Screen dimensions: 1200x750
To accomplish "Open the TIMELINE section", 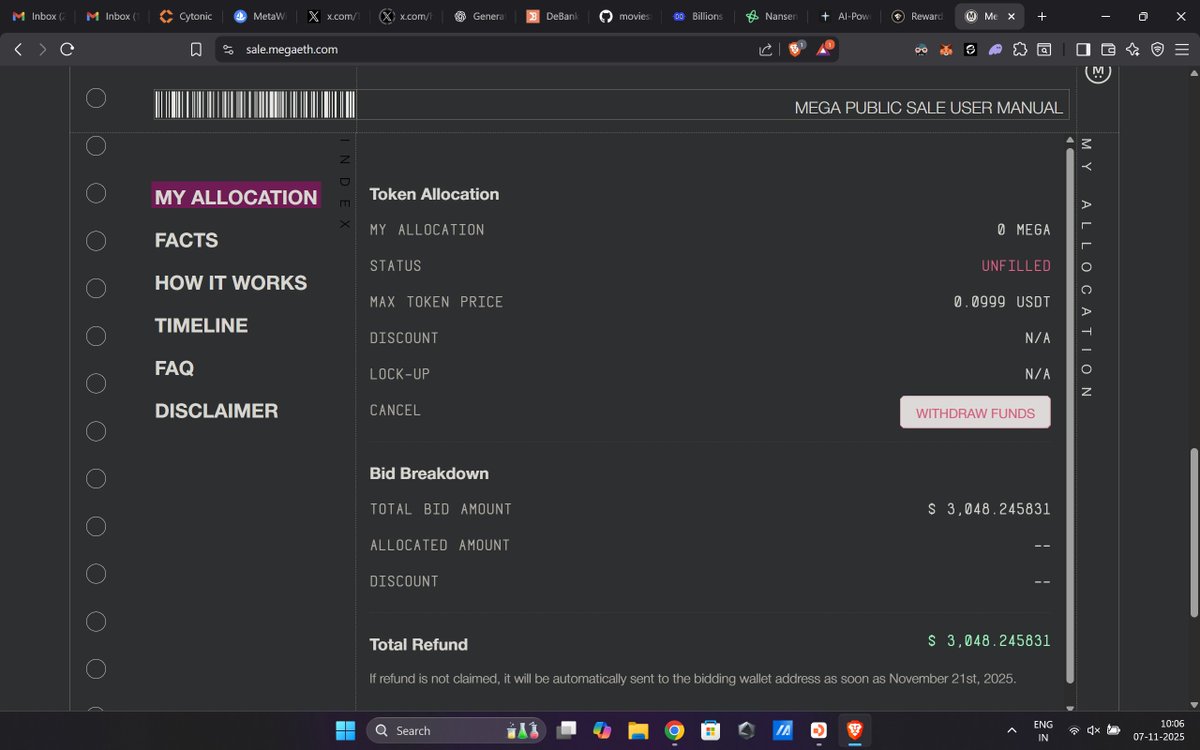I will coord(201,326).
